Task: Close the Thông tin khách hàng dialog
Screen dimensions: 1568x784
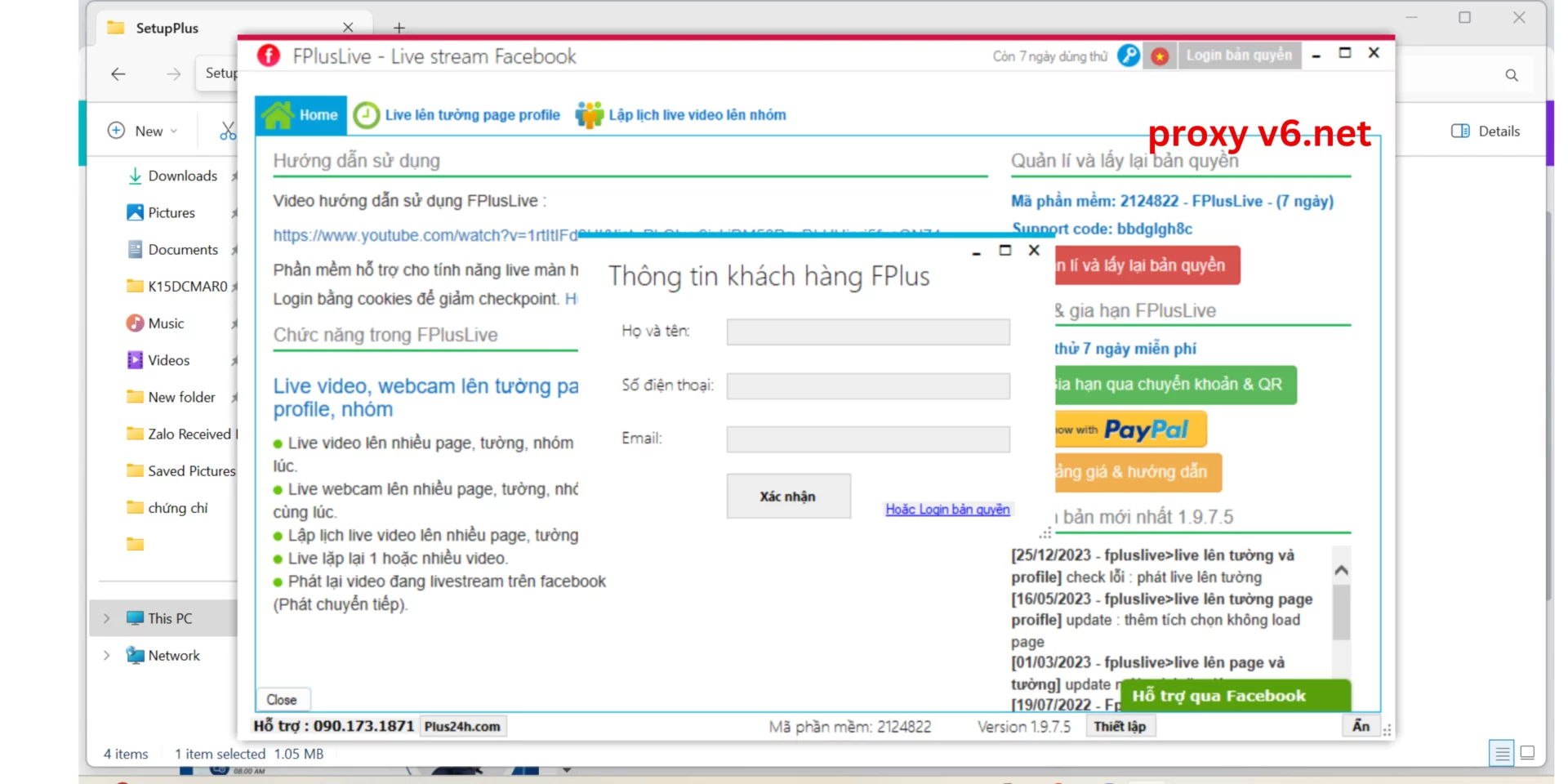Action: click(1034, 250)
